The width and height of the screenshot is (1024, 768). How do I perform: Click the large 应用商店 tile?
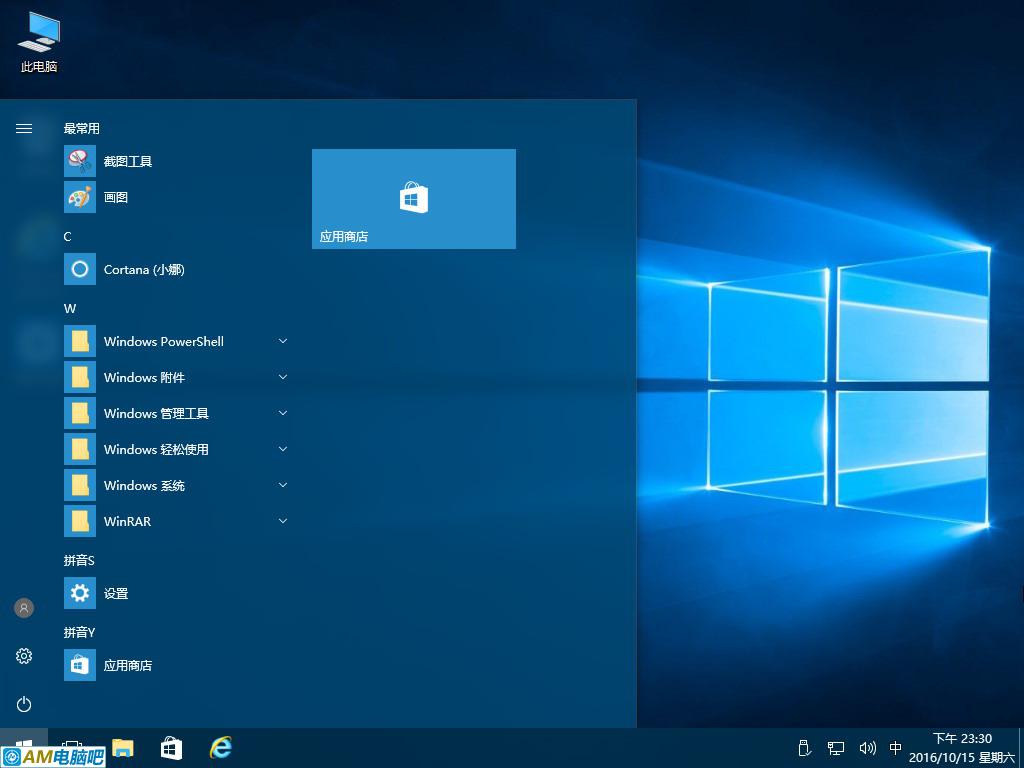coord(414,199)
